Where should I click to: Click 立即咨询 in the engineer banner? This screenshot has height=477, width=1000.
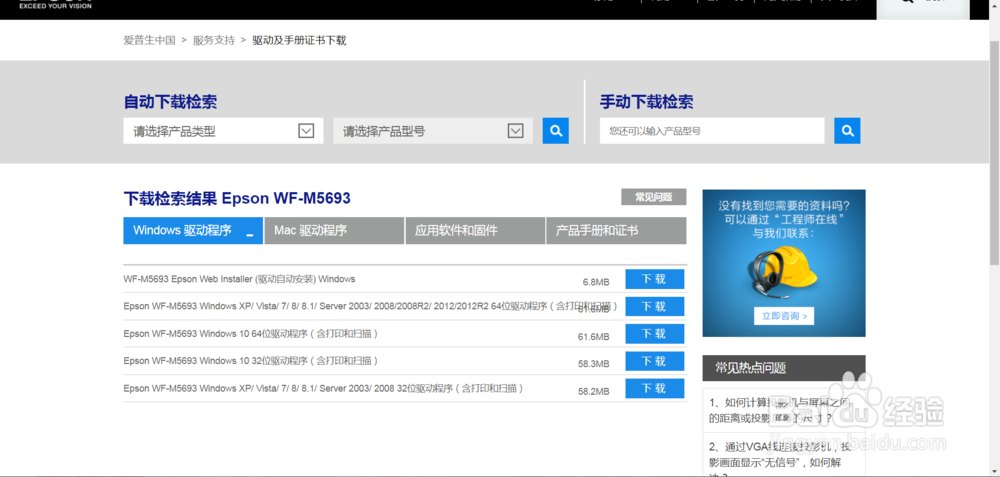pos(784,316)
